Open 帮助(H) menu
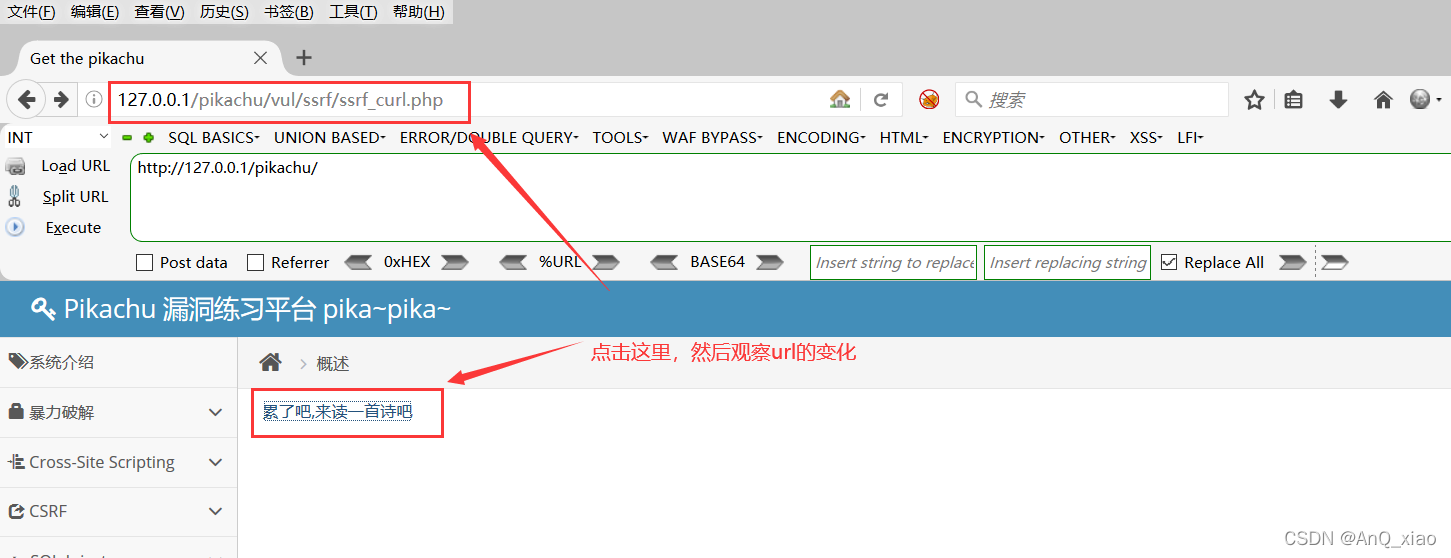 [x=419, y=12]
